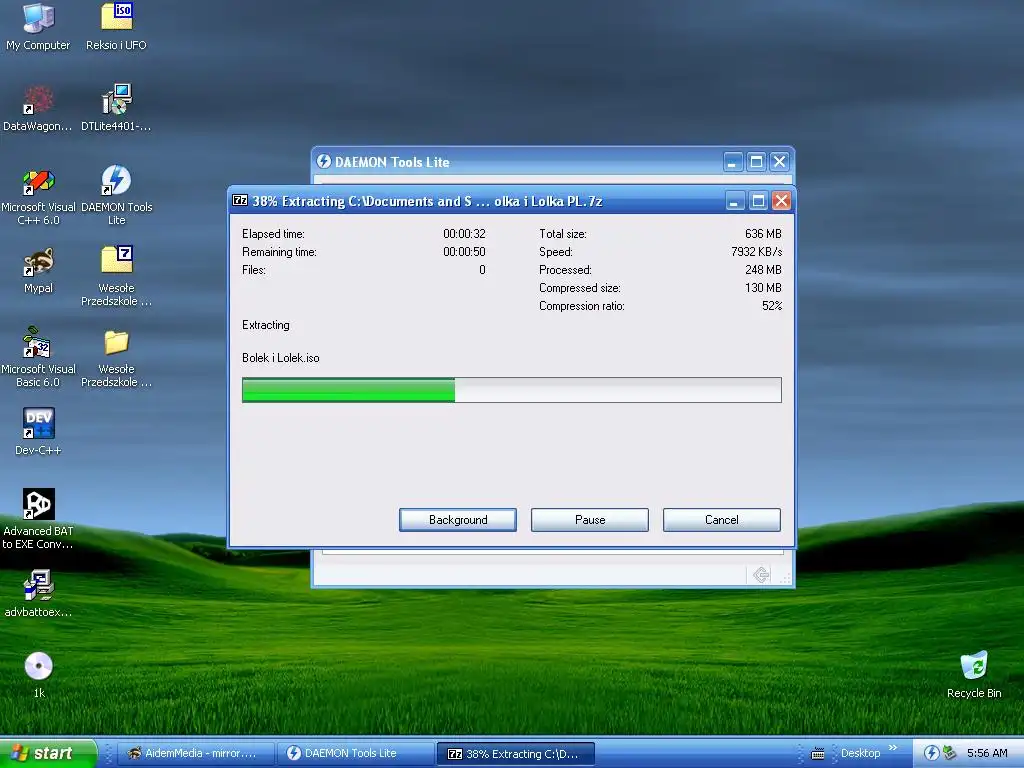Switch to DAEMON Tools Lite taskbar button

tap(355, 754)
